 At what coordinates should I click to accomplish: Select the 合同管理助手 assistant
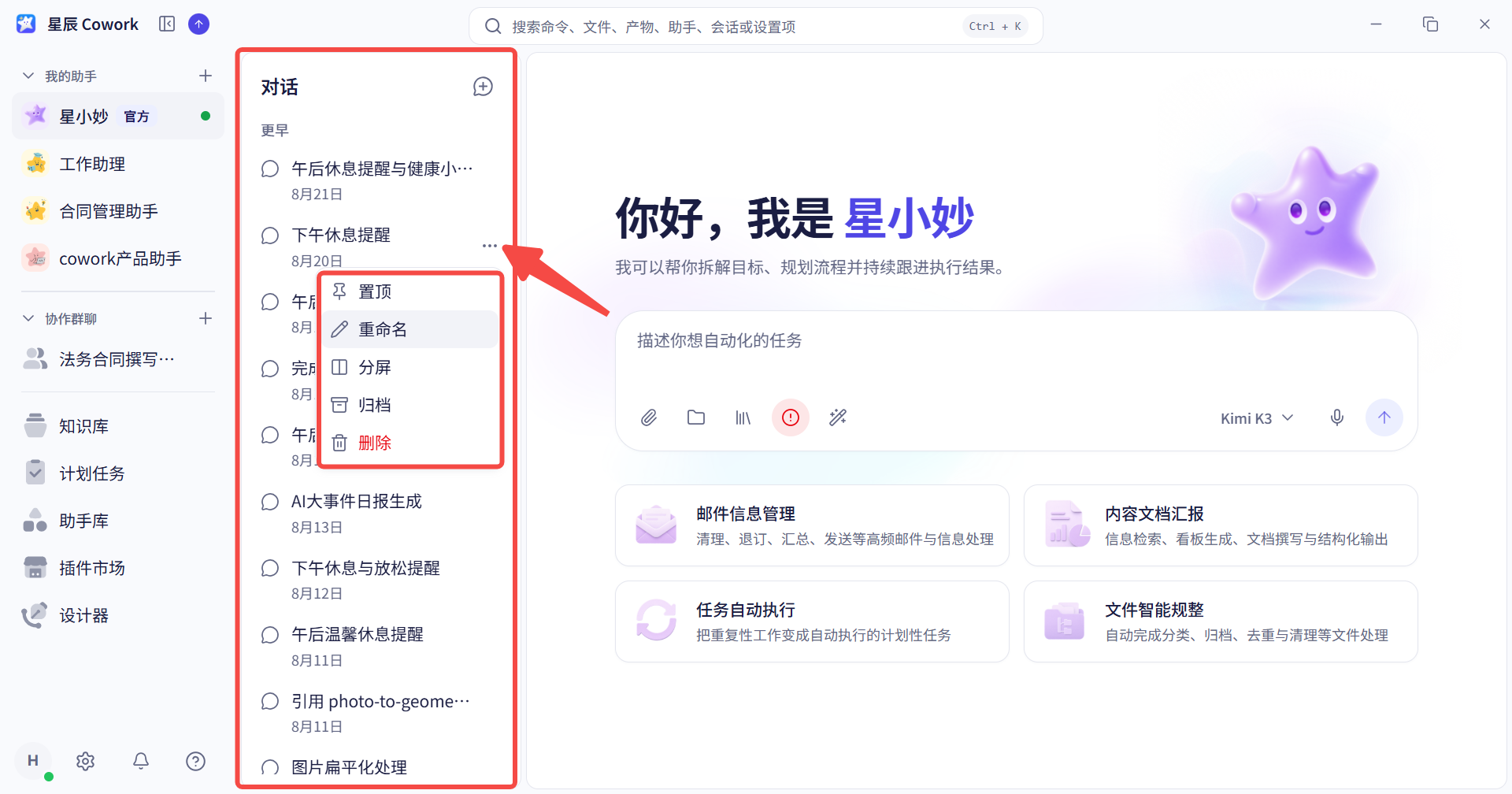point(118,211)
